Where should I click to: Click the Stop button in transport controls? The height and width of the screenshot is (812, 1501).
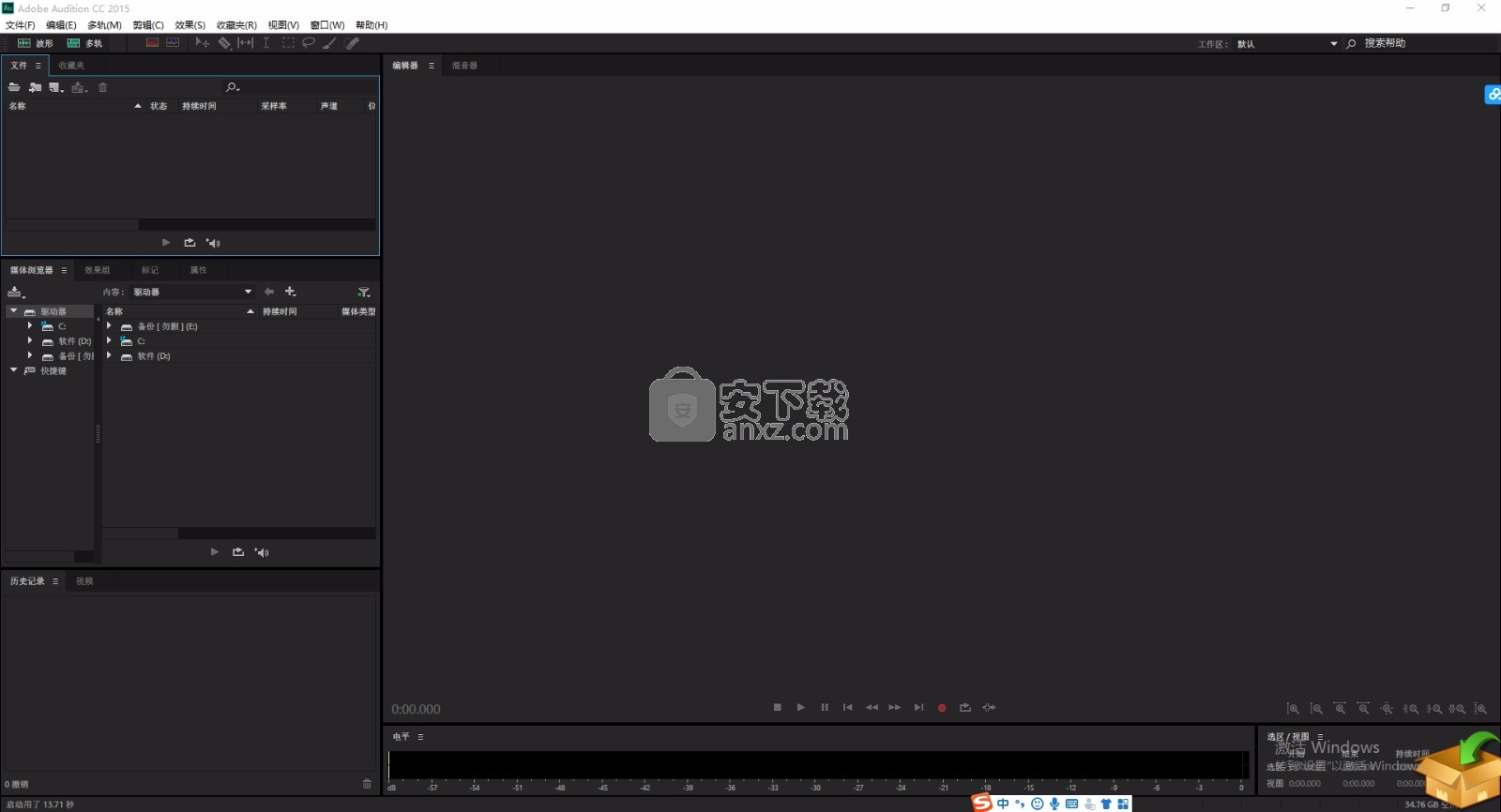778,707
